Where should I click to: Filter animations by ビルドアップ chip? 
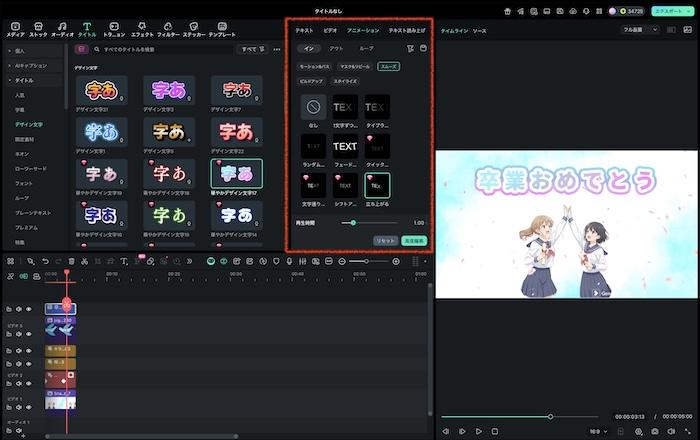[311, 81]
